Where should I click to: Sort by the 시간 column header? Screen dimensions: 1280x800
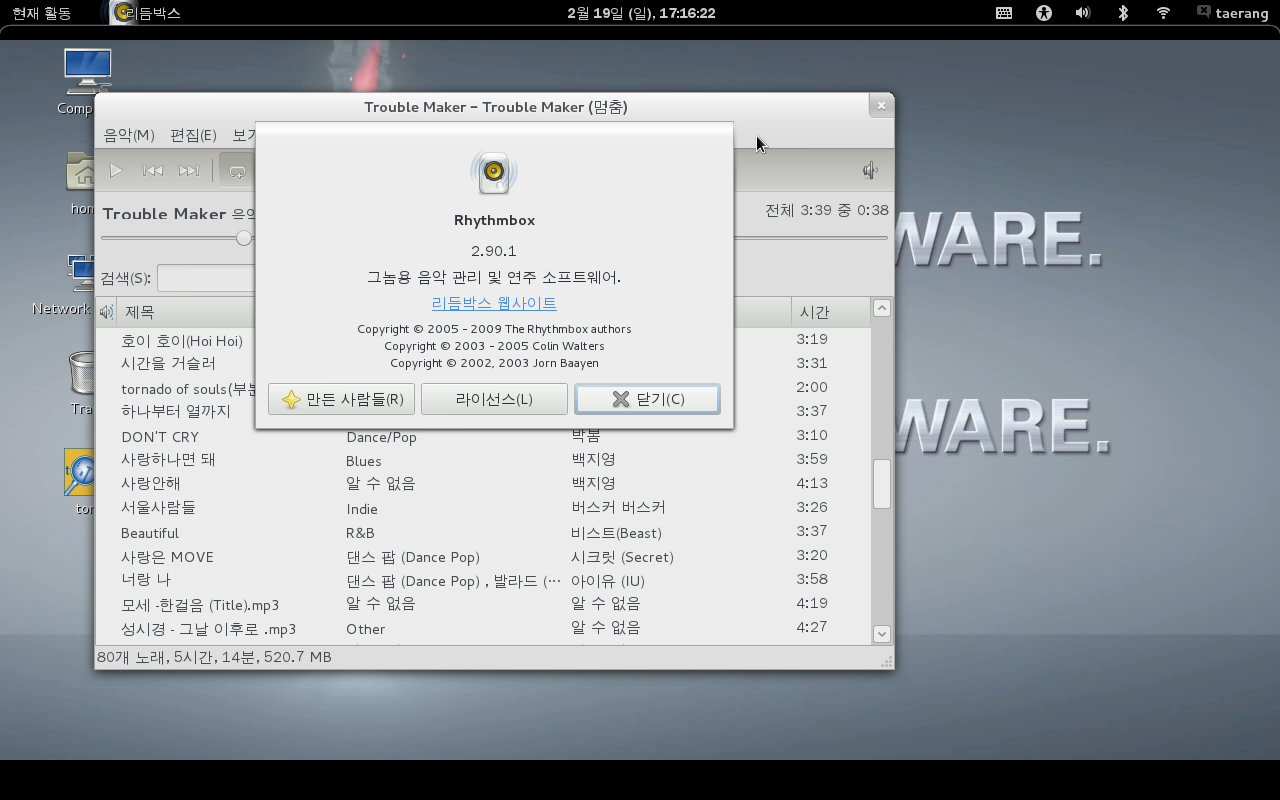click(830, 312)
